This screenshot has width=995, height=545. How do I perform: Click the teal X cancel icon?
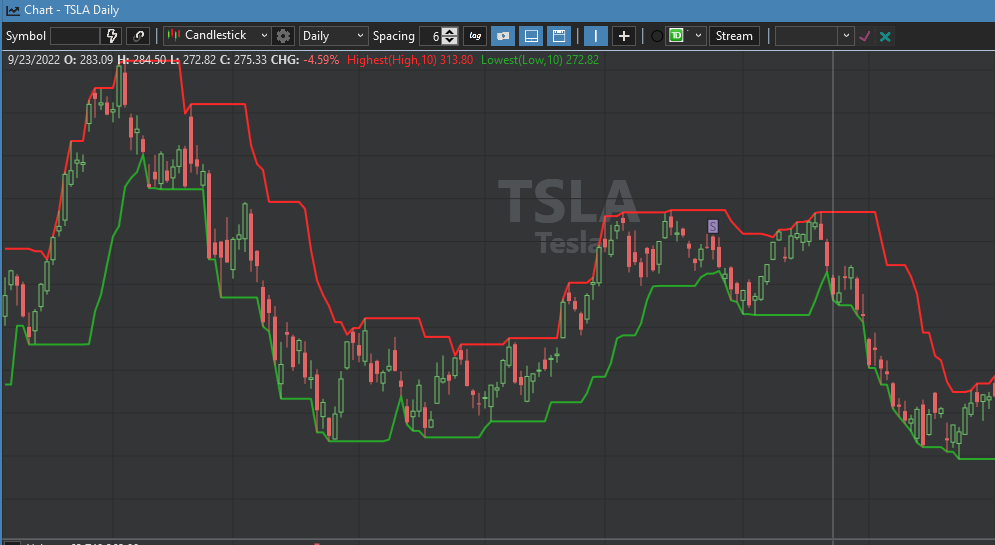coord(885,36)
